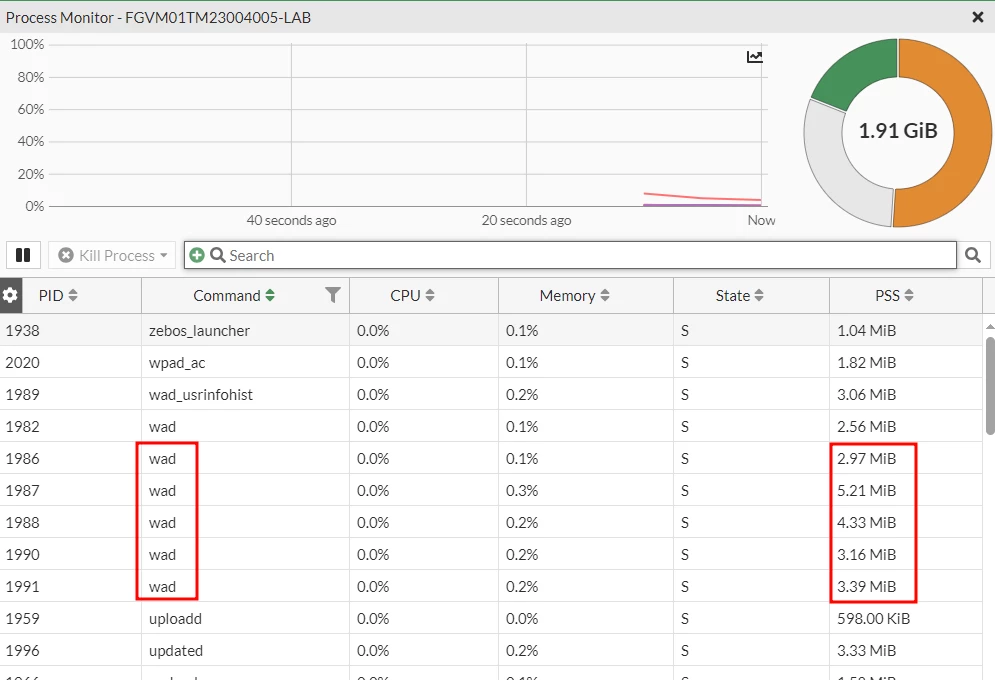Click the 5.21 MiB PSS value
The width and height of the screenshot is (995, 680).
click(x=866, y=490)
